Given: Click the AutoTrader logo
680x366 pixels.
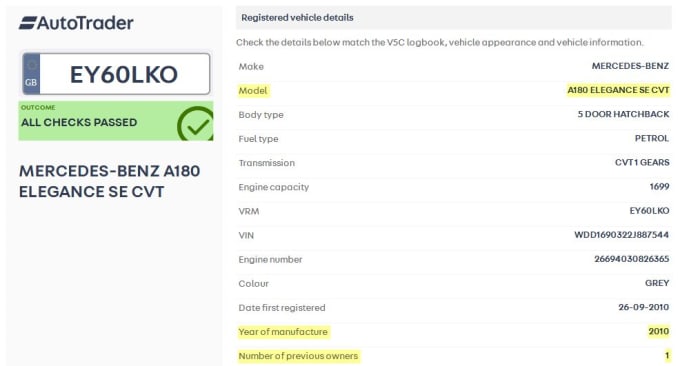Looking at the screenshot, I should (76, 23).
